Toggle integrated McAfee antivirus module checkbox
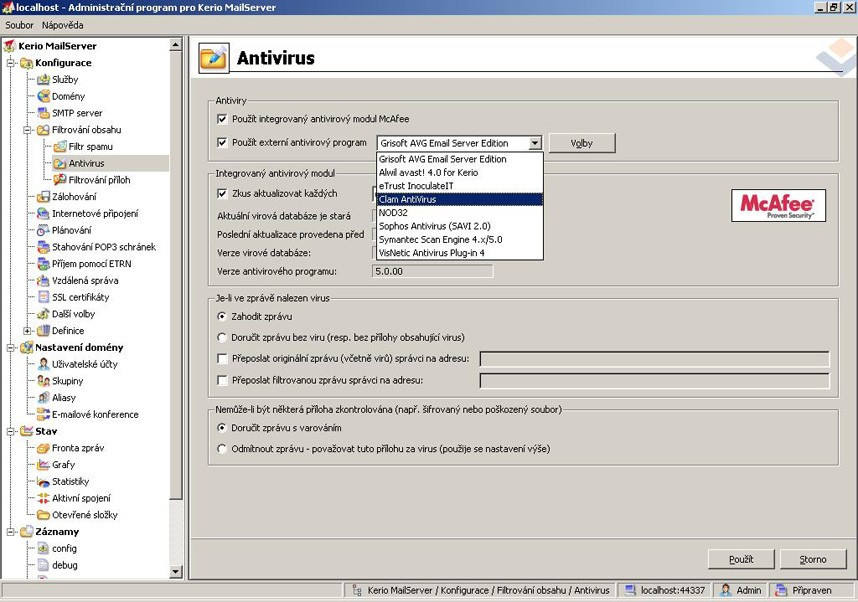 pos(222,119)
